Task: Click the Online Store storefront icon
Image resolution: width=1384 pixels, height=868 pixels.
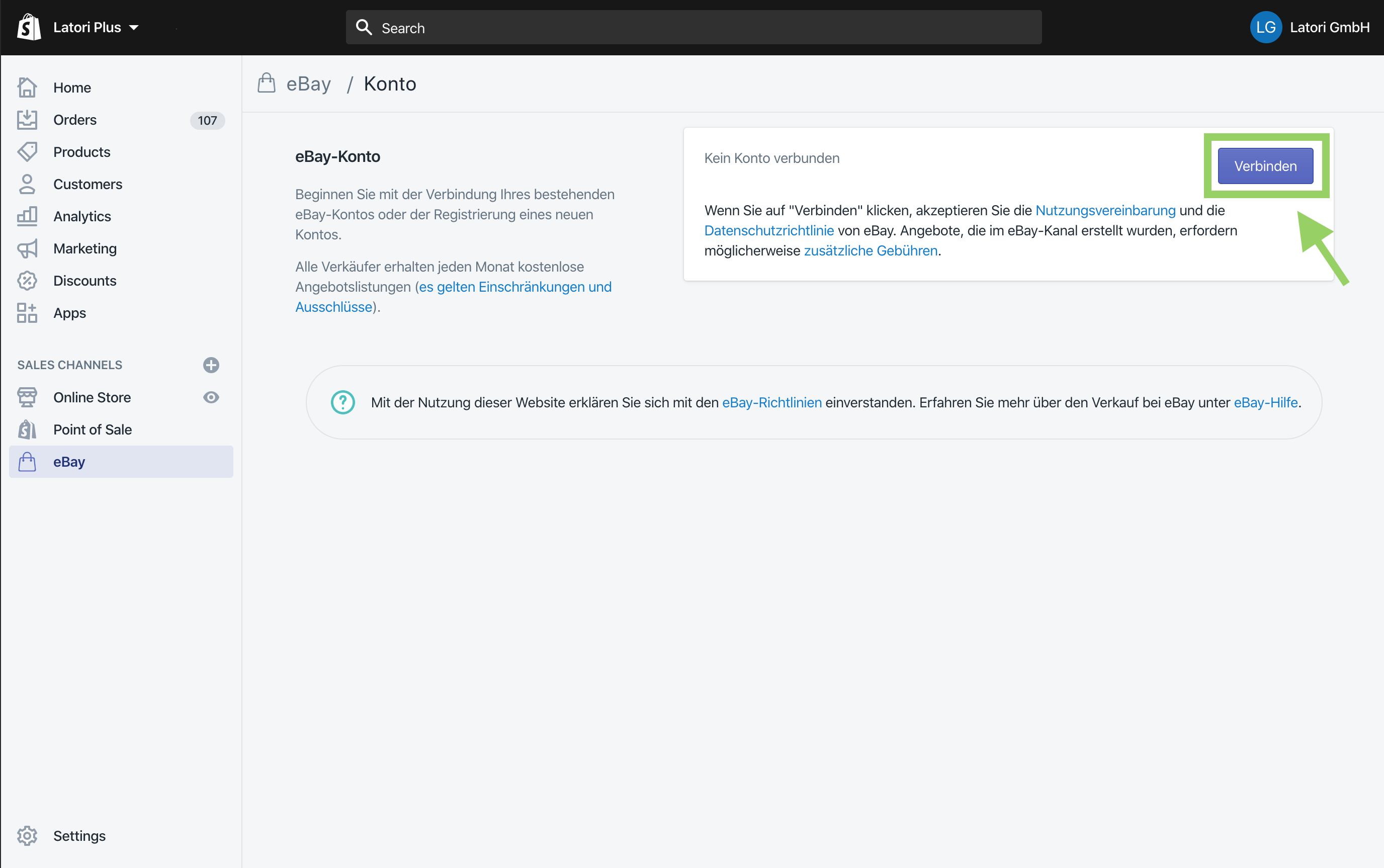Action: [27, 397]
